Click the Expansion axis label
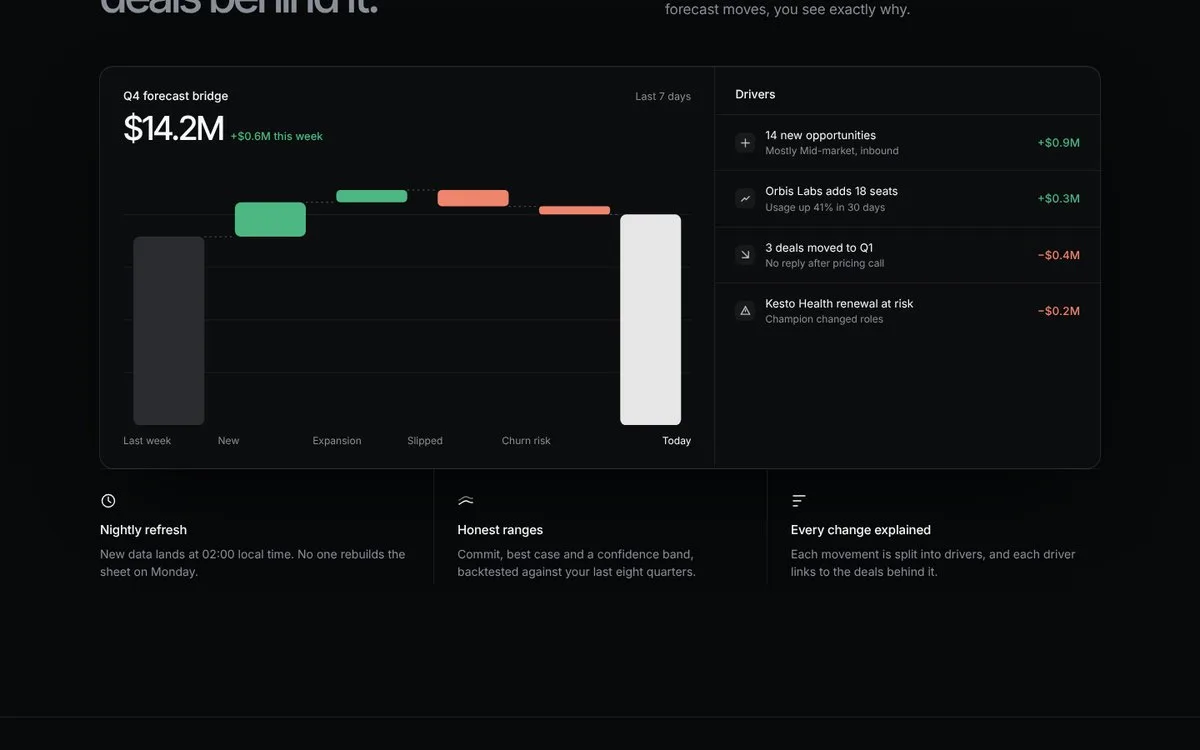The image size is (1200, 750). coord(337,441)
